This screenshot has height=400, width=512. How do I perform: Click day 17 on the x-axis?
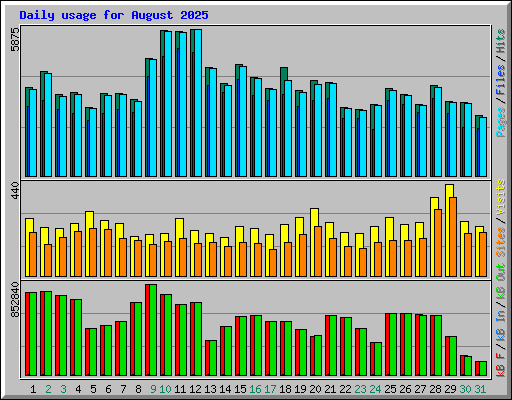coord(270,389)
